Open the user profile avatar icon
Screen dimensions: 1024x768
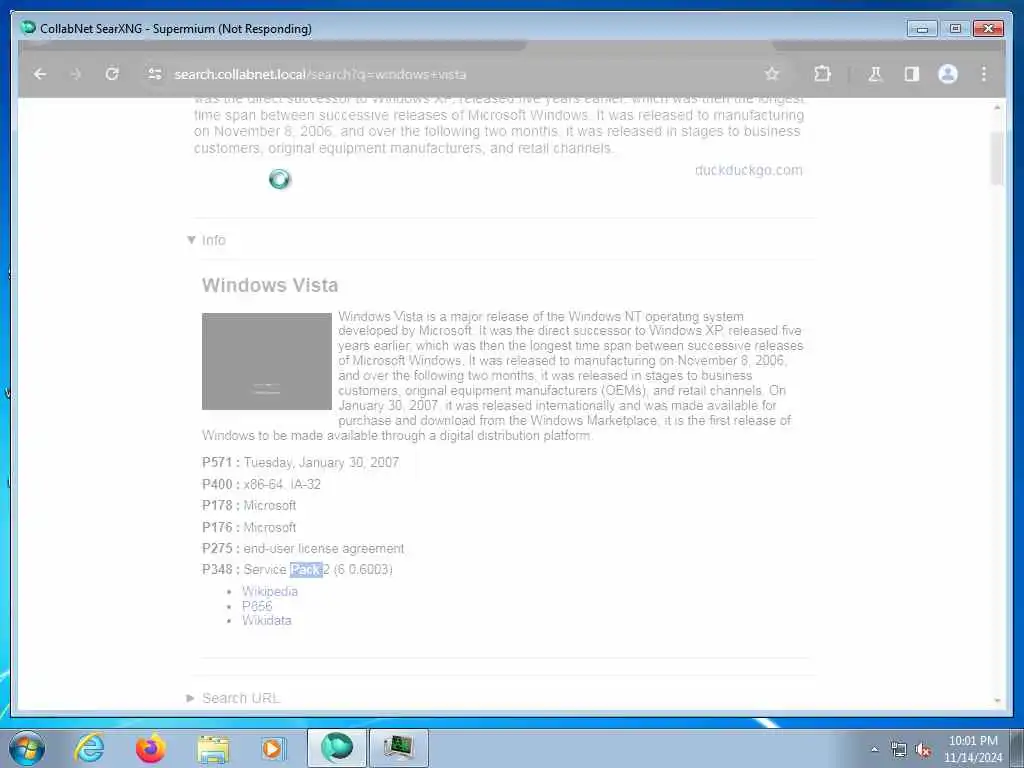(x=948, y=74)
